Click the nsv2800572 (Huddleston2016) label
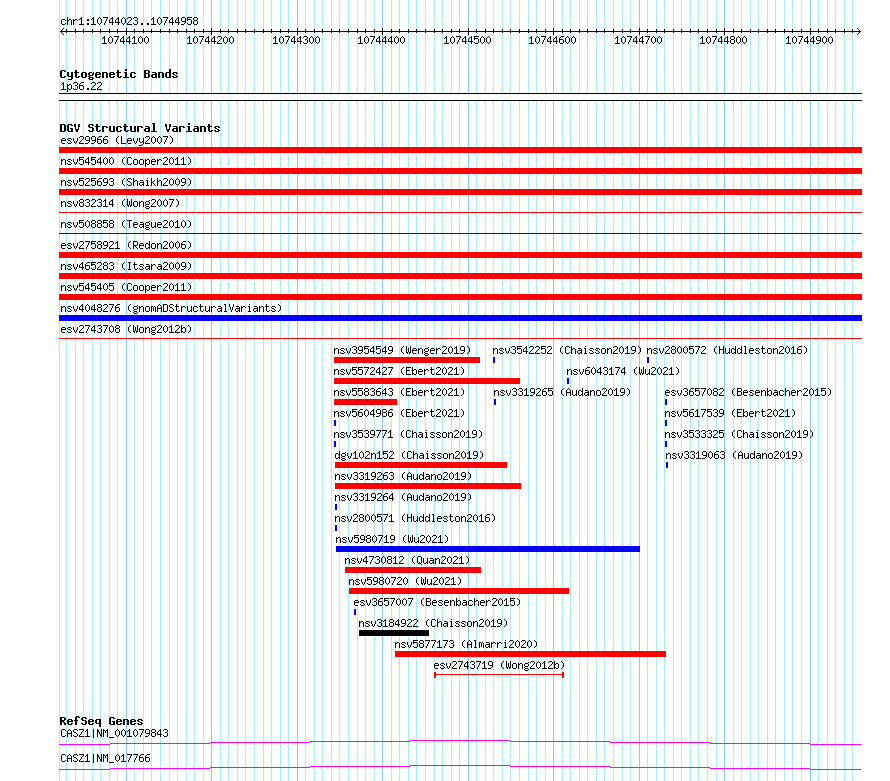This screenshot has width=890, height=781. click(727, 350)
